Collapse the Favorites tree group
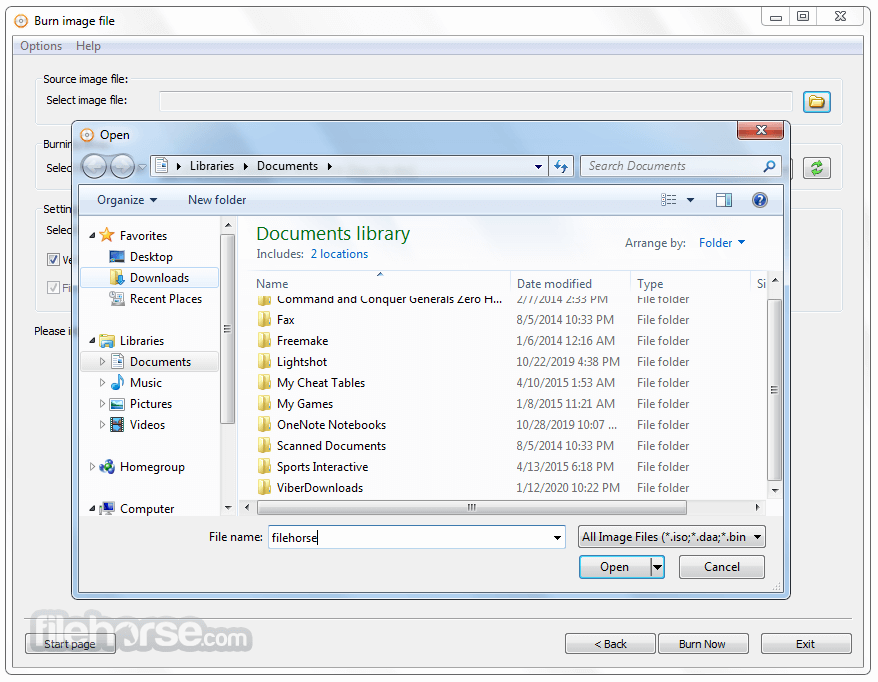 (92, 236)
